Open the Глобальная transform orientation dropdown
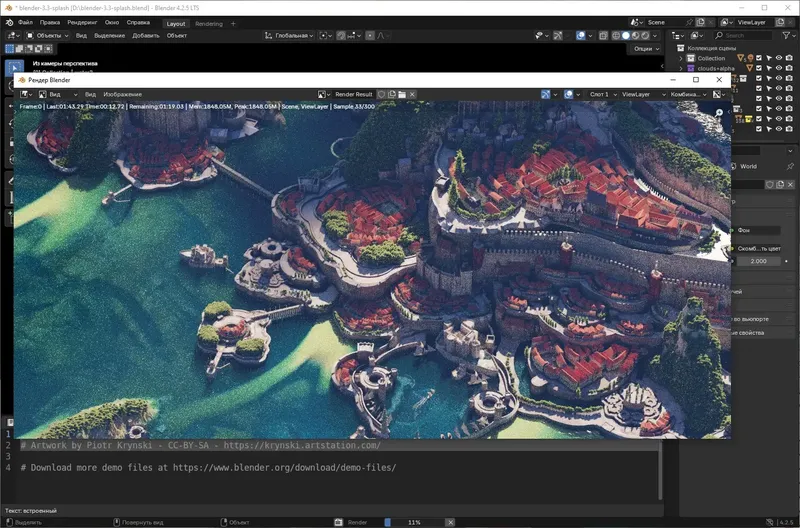 tap(290, 36)
